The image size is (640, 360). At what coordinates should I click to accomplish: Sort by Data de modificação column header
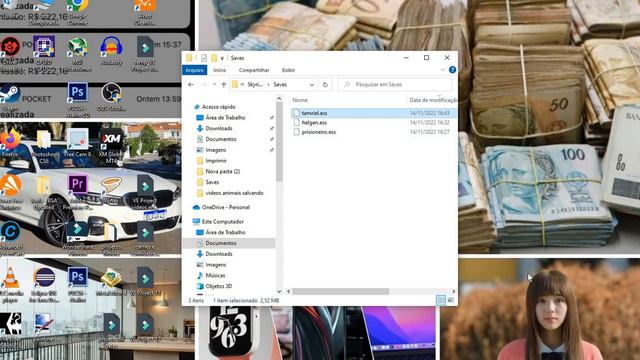433,100
